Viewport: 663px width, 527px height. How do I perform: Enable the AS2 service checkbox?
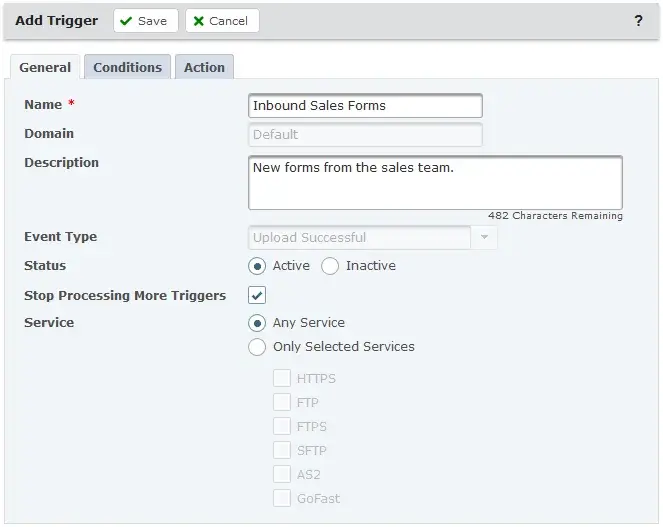pos(282,475)
